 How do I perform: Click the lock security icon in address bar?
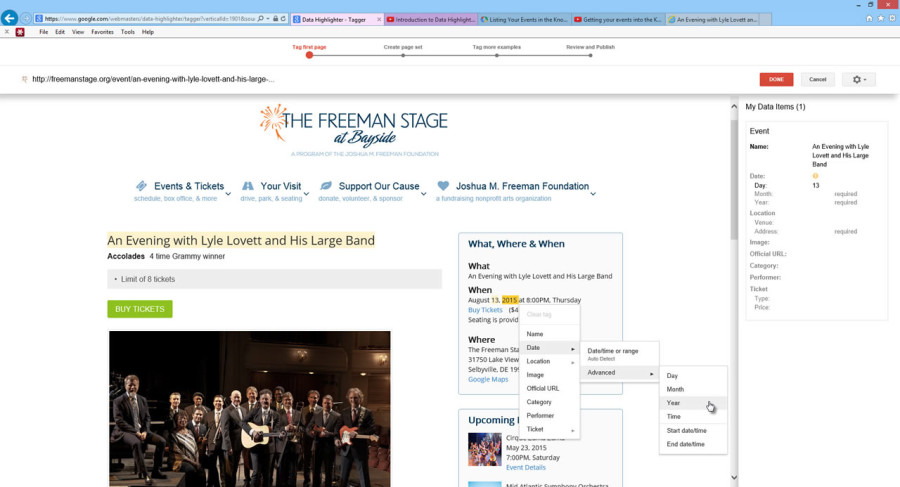click(276, 19)
